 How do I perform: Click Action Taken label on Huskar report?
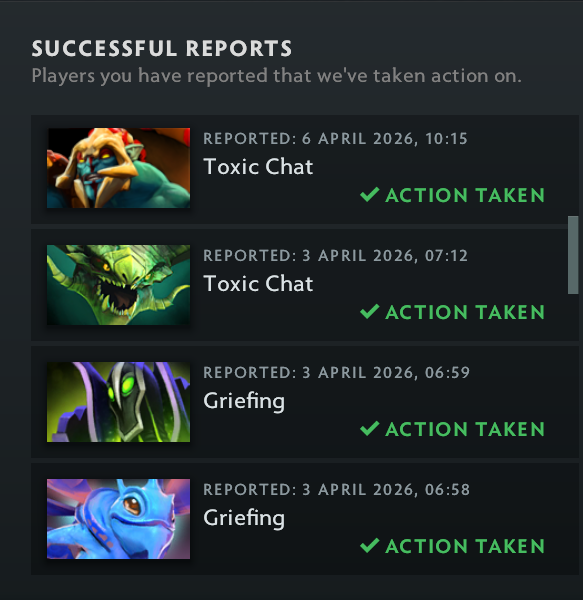click(x=465, y=195)
